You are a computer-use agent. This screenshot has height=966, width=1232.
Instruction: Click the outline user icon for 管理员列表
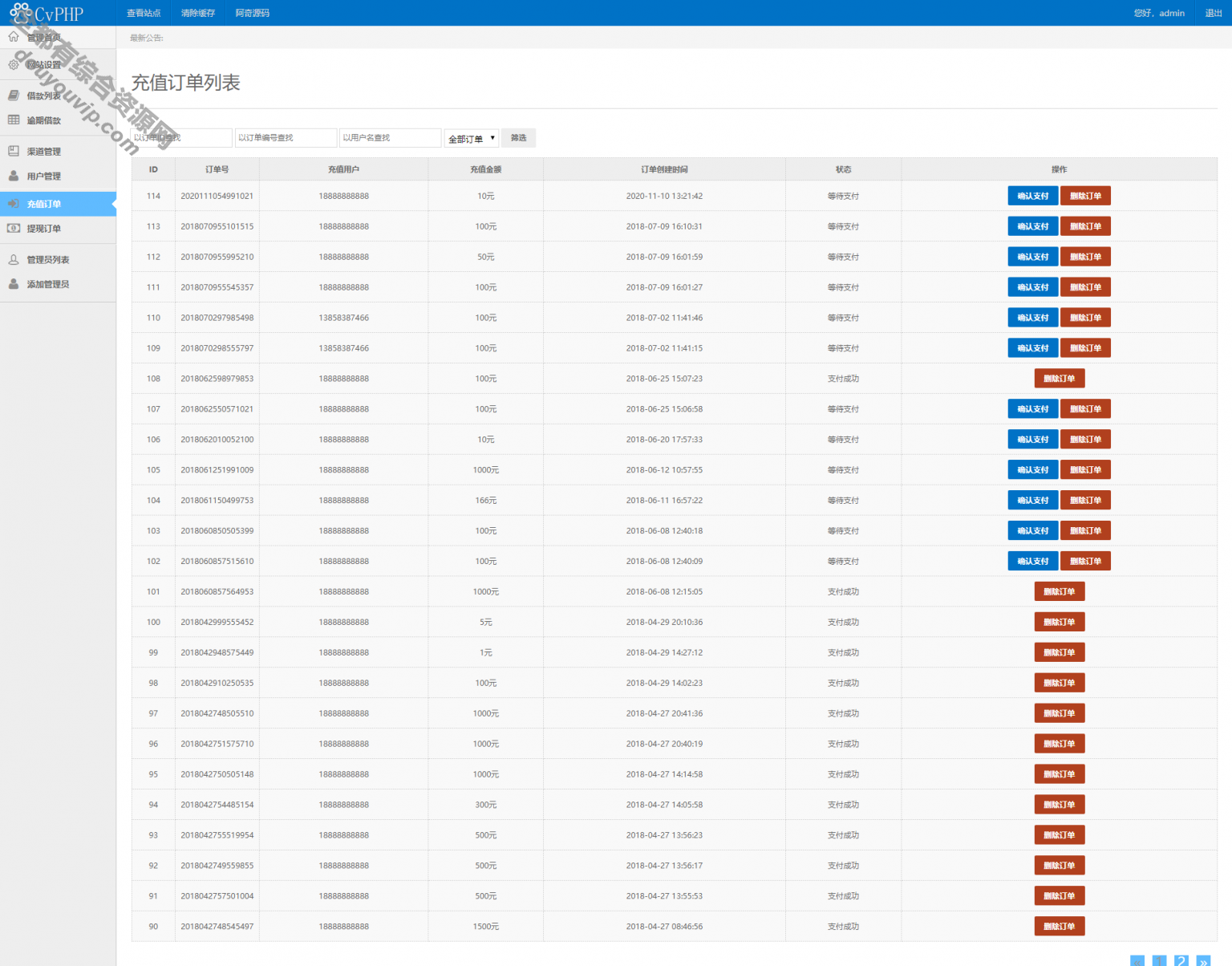14,259
